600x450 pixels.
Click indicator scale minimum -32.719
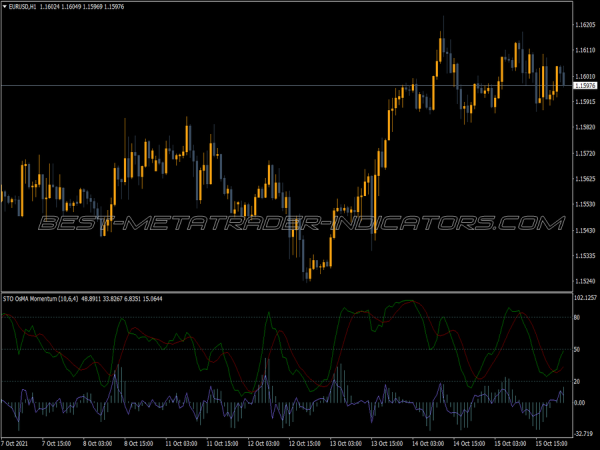(584, 434)
